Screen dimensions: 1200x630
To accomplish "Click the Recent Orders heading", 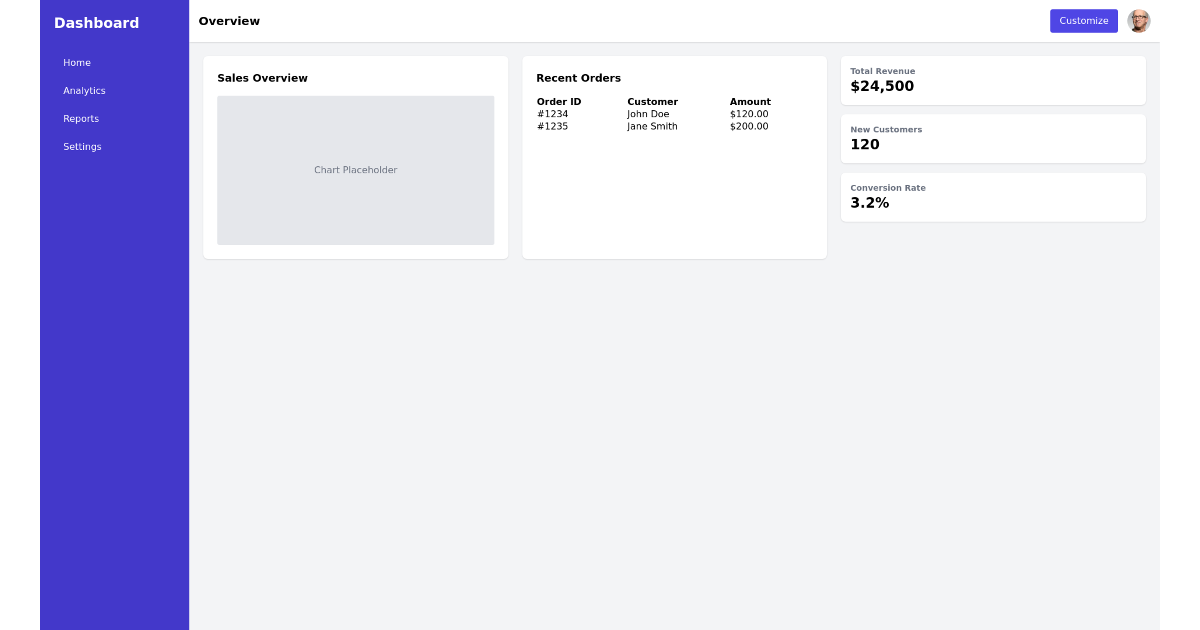I will [578, 78].
